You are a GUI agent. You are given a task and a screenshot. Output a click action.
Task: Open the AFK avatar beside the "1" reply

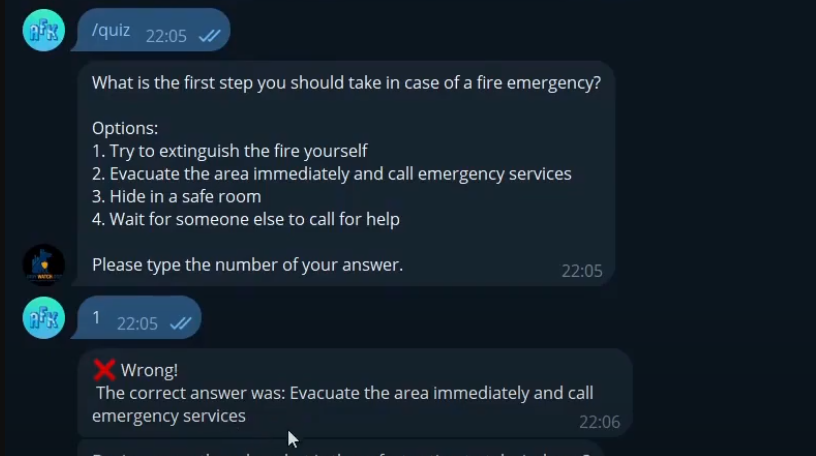click(x=44, y=318)
